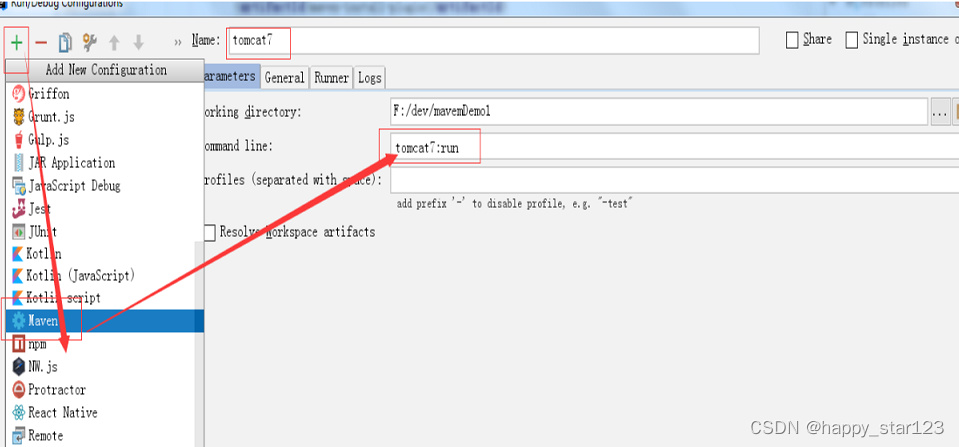The height and width of the screenshot is (447, 959).
Task: Switch to the General tab
Action: click(x=284, y=78)
